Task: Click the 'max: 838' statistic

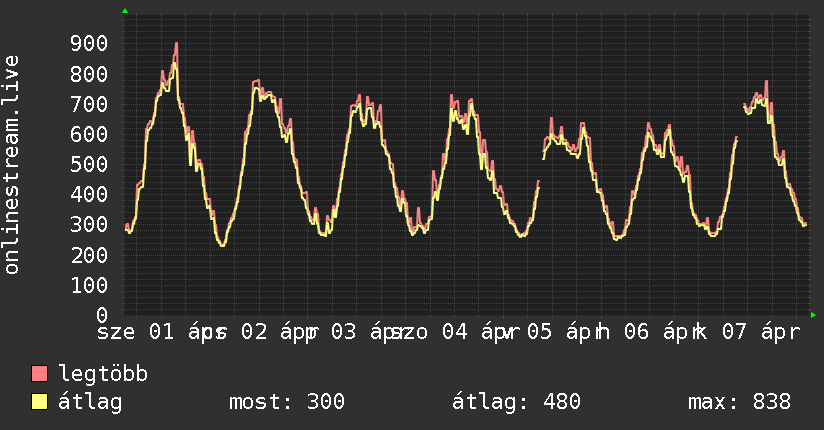Action: (x=739, y=403)
